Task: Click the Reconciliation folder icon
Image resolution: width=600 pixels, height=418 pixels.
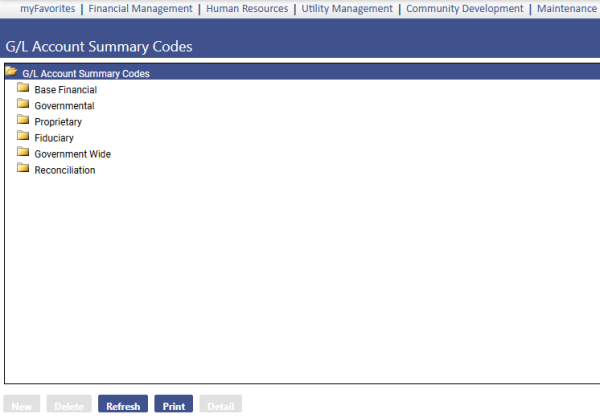Action: click(23, 168)
